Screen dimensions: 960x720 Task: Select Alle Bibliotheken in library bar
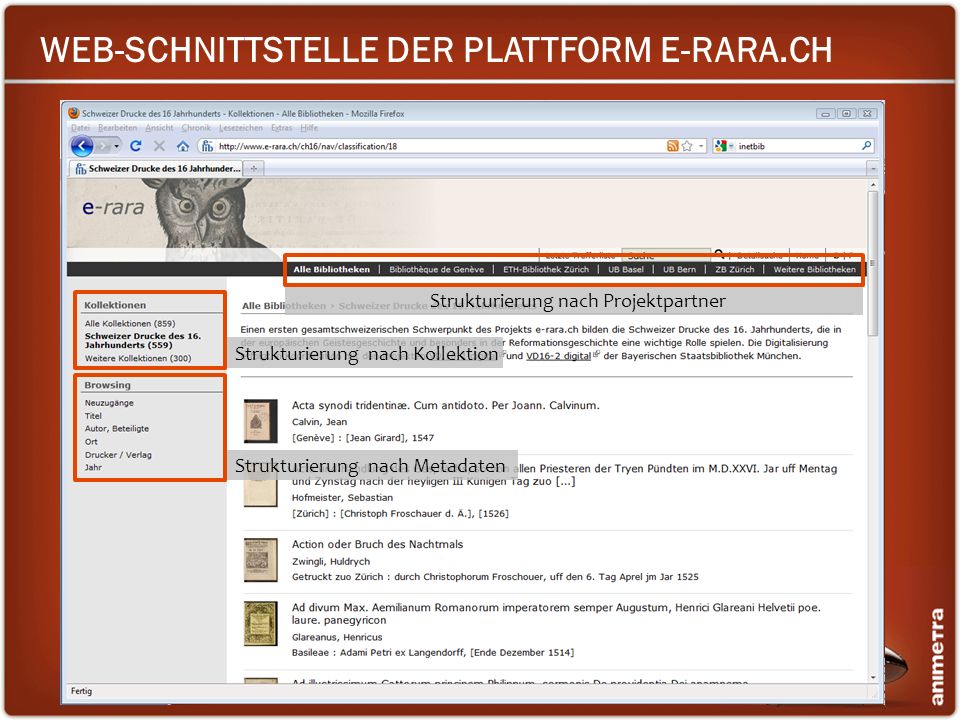pyautogui.click(x=331, y=269)
